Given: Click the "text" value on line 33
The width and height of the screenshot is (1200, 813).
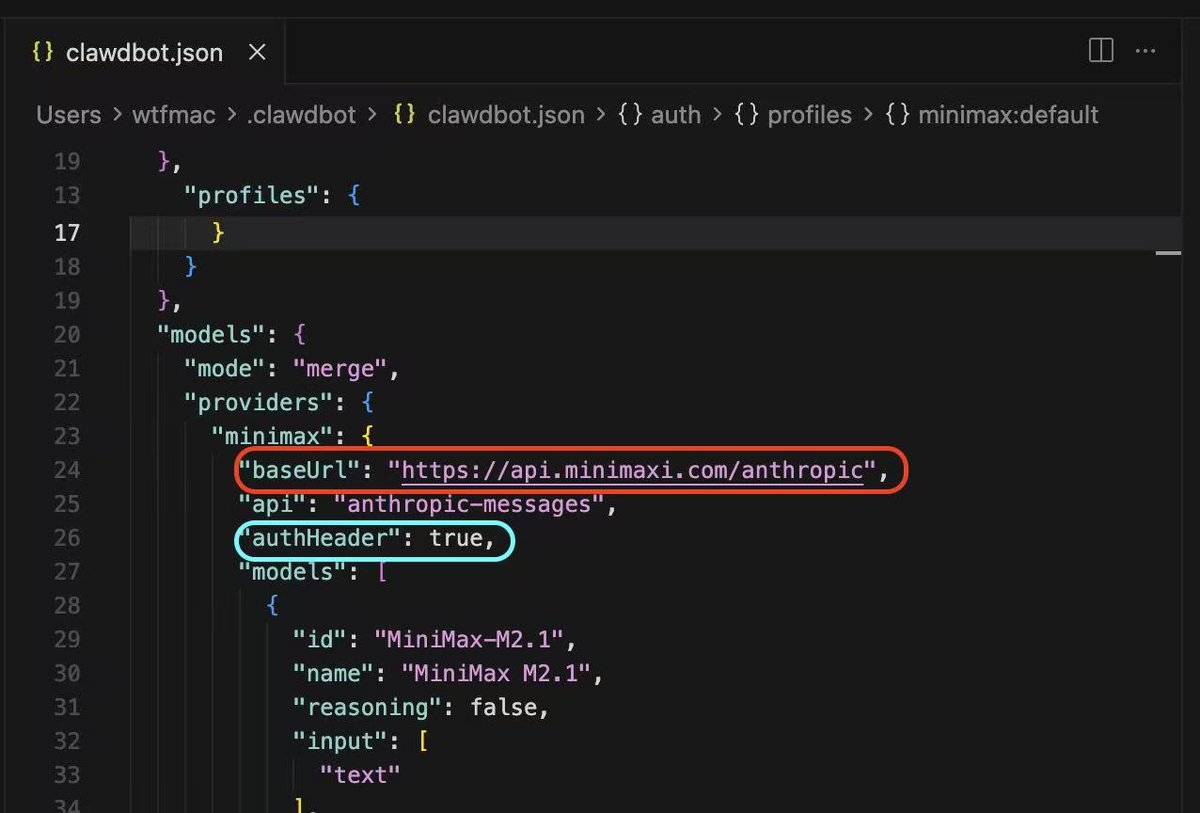Looking at the screenshot, I should point(360,773).
